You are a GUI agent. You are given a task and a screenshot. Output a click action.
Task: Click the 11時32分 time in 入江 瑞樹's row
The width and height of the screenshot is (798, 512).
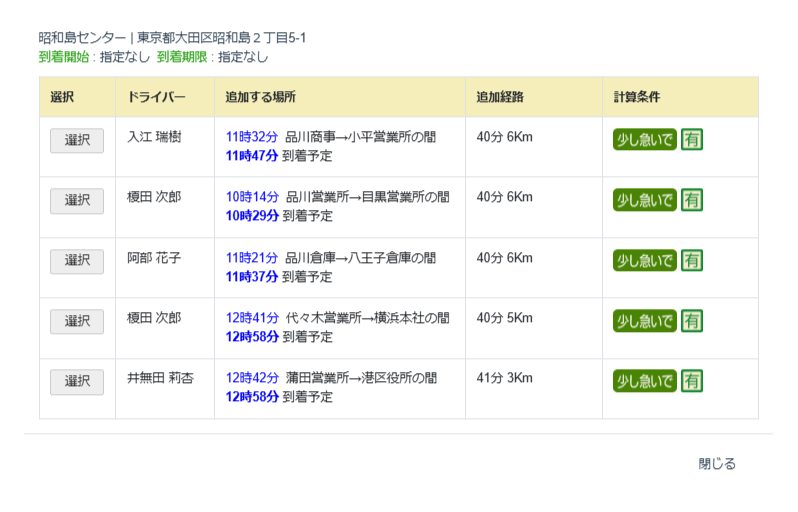pos(252,137)
